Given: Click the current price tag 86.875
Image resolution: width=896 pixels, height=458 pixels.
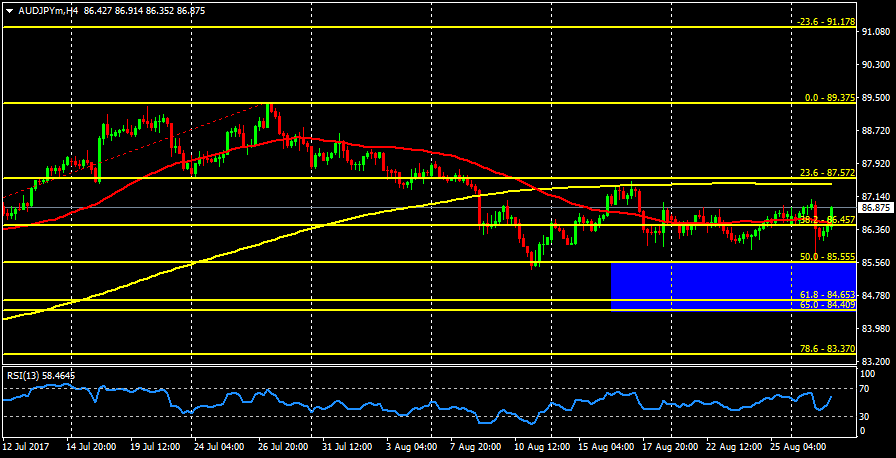Looking at the screenshot, I should [x=876, y=208].
